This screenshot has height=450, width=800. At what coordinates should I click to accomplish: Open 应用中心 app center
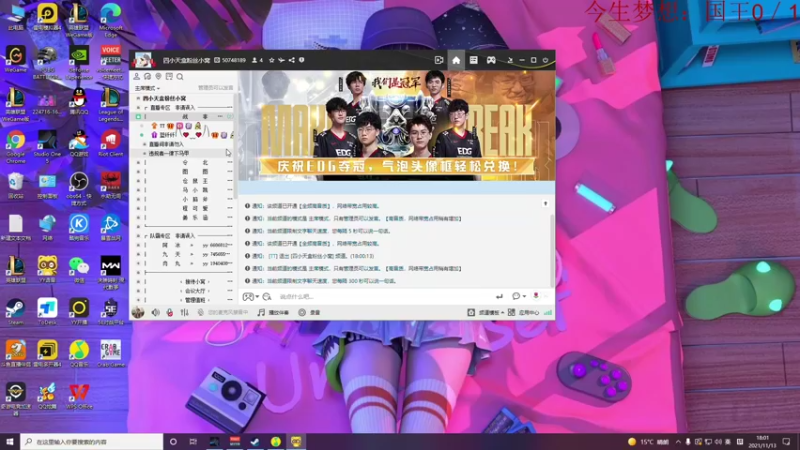(x=523, y=312)
